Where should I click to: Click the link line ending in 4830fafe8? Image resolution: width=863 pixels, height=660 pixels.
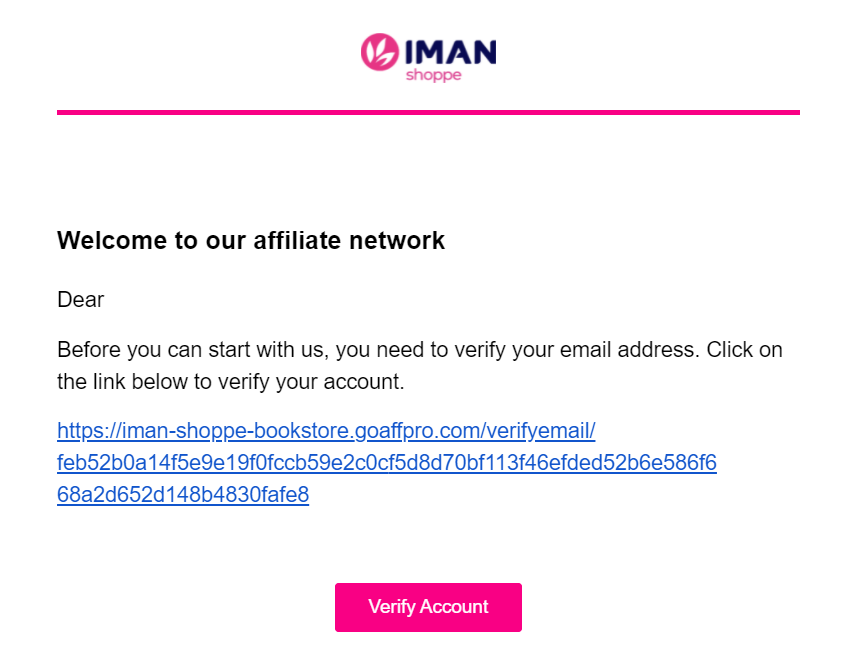pyautogui.click(x=183, y=494)
